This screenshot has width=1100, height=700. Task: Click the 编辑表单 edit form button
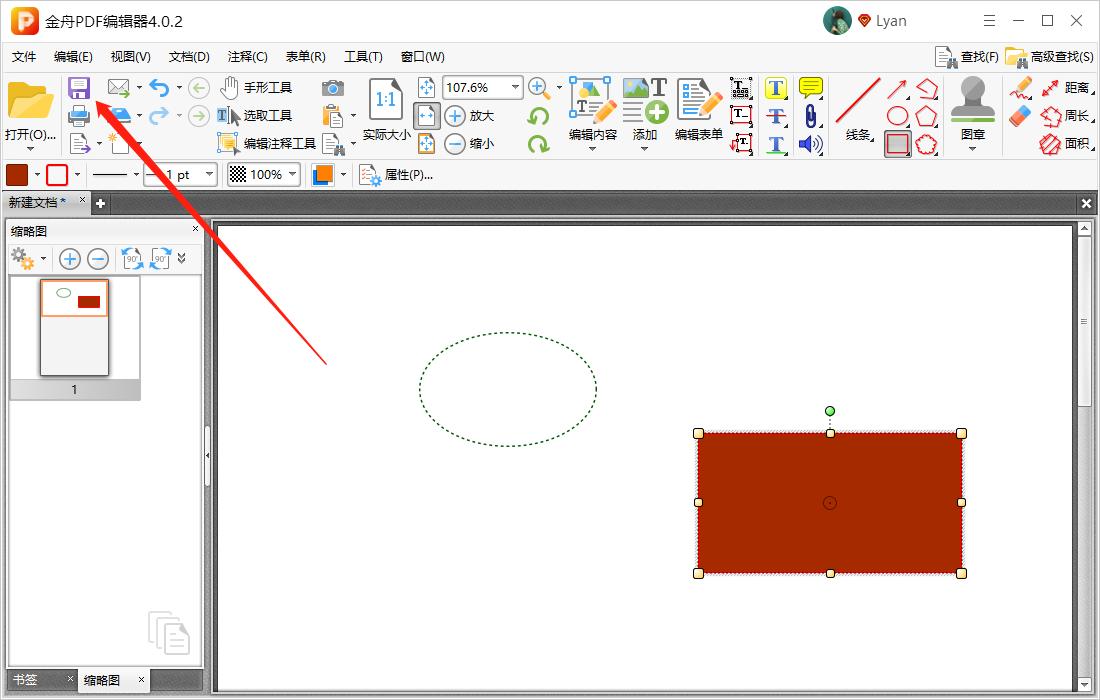pos(699,110)
